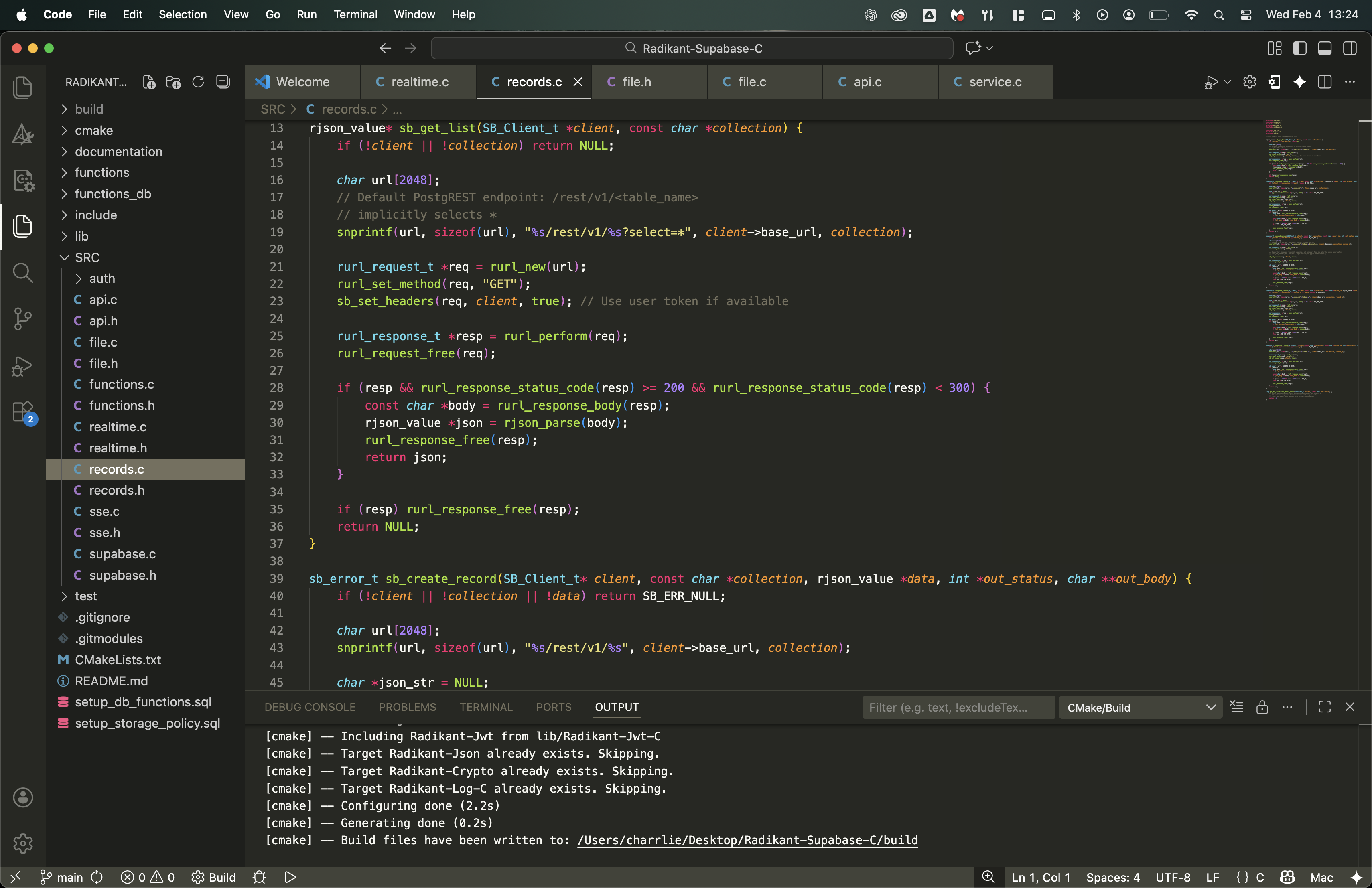Open Customize Layout in the title bar
The image size is (1372, 888).
(1274, 48)
